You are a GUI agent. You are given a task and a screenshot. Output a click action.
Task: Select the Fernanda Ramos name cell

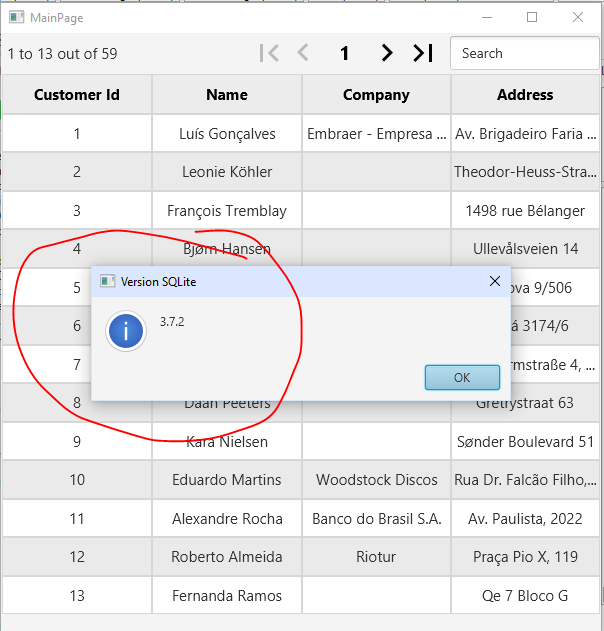(x=227, y=596)
